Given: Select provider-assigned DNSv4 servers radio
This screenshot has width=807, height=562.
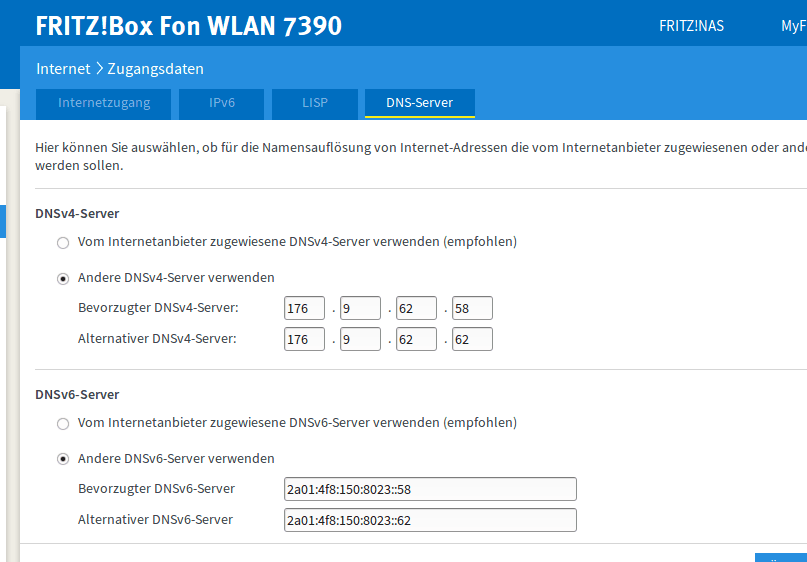Looking at the screenshot, I should coord(63,242).
